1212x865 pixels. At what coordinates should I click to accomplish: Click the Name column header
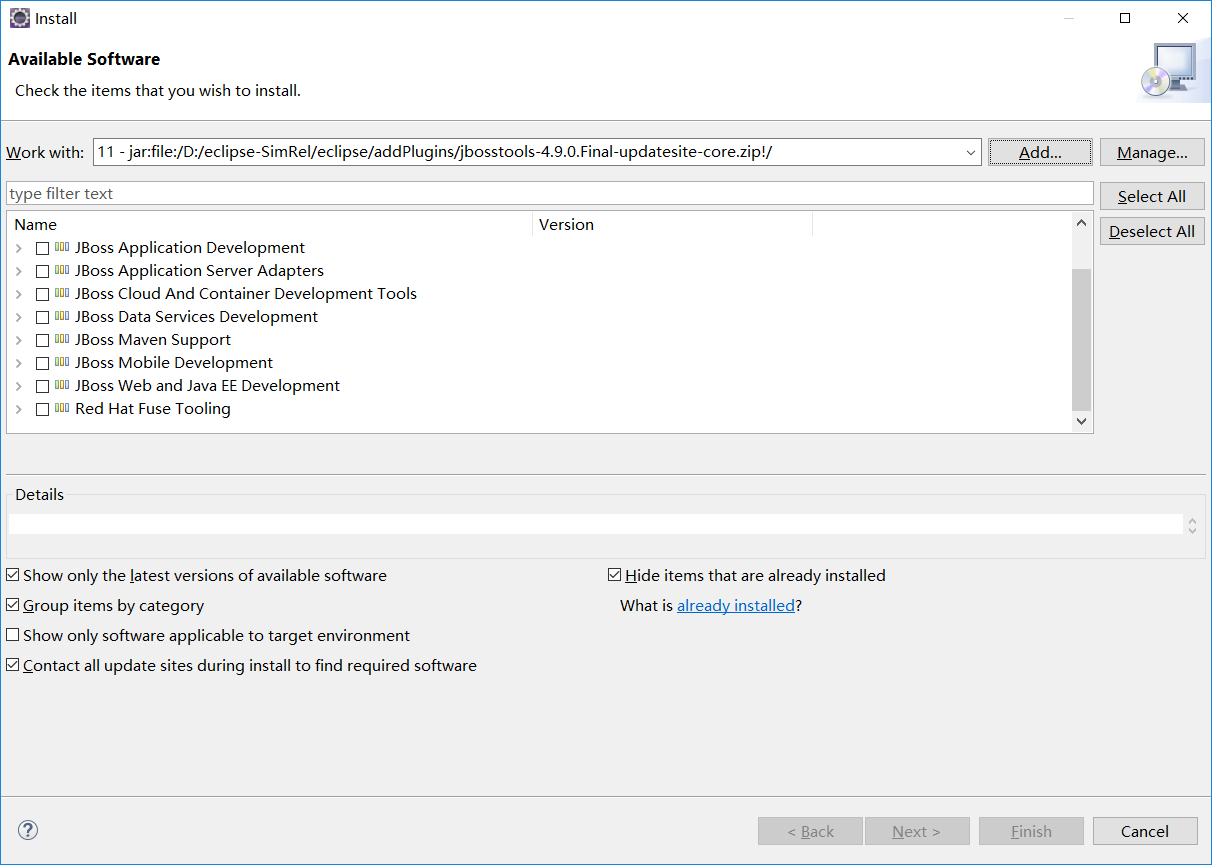tap(270, 224)
